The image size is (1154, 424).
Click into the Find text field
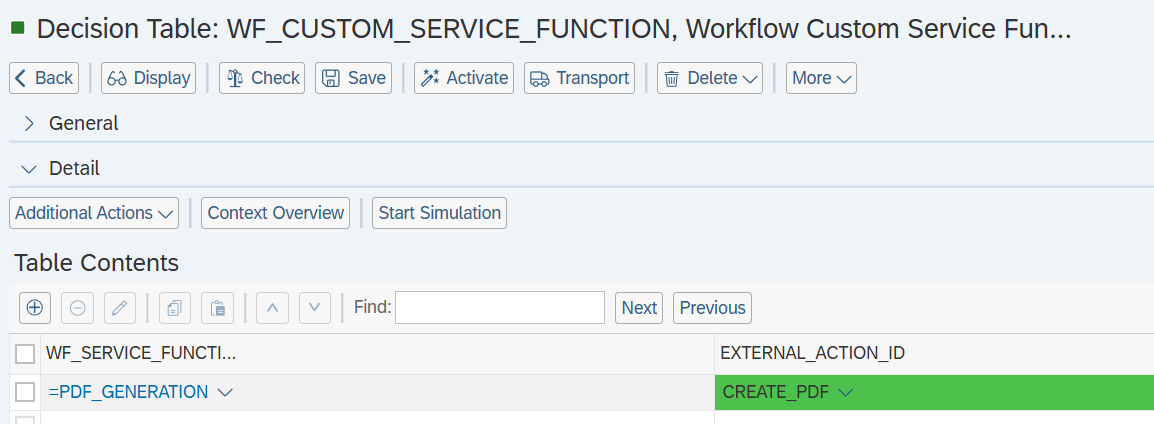point(500,308)
